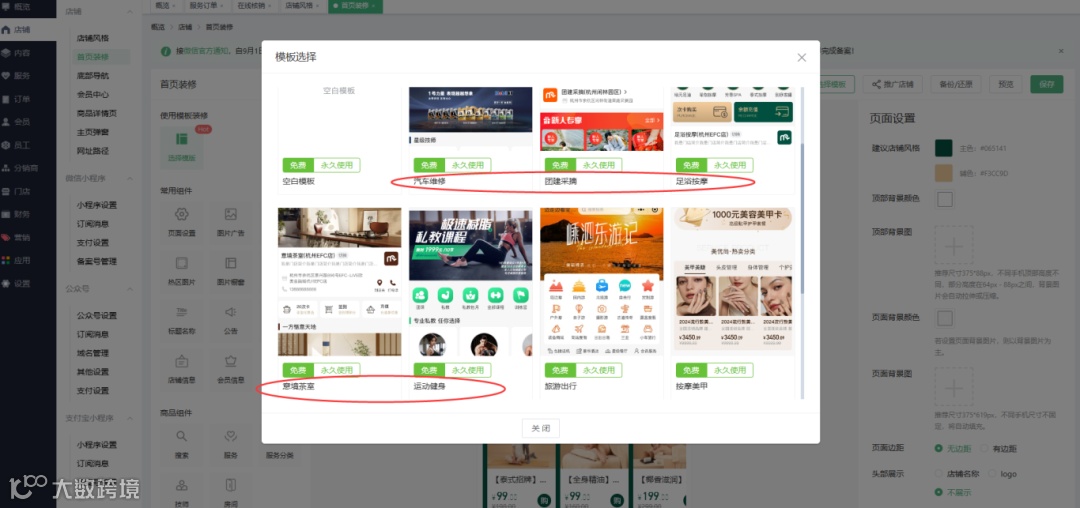Click the 备份/还原 button
Viewport: 1080px width, 508px height.
(955, 84)
